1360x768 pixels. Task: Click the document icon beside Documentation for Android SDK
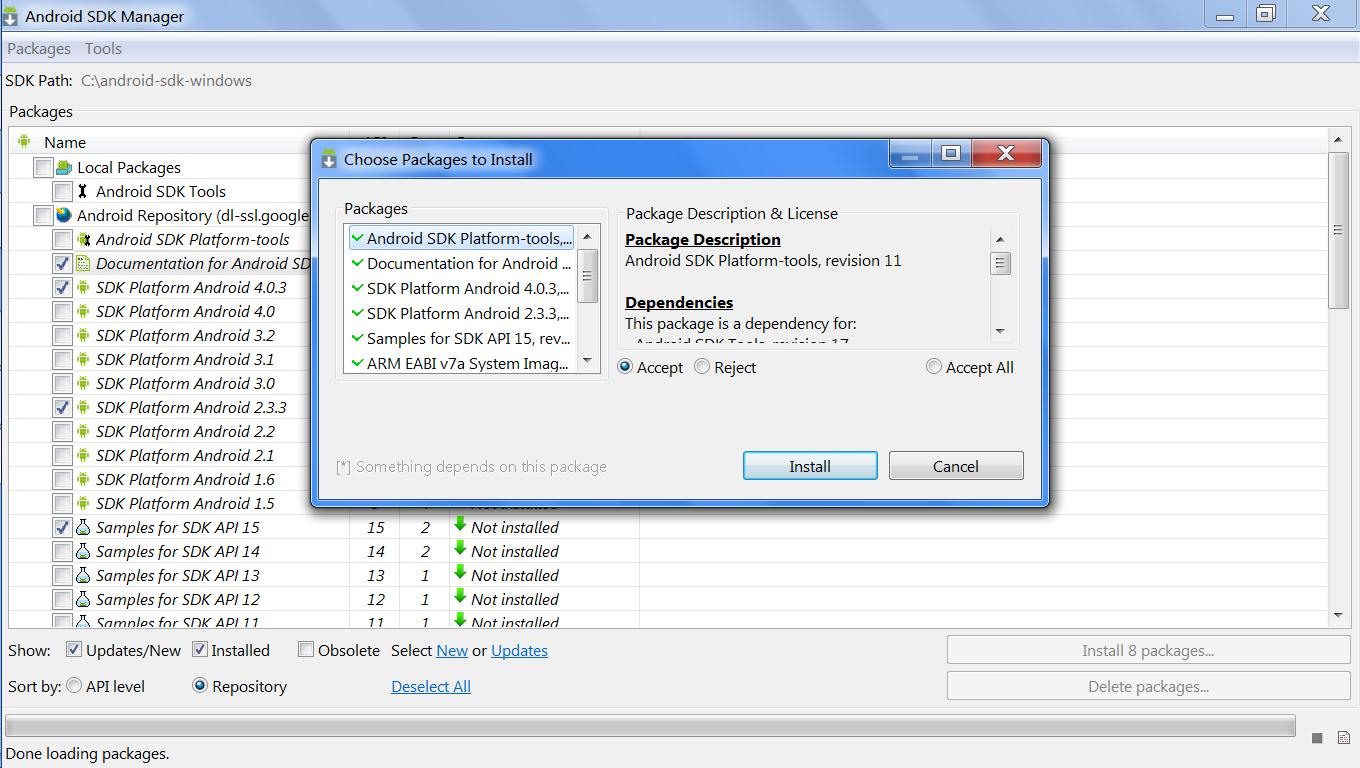coord(83,263)
